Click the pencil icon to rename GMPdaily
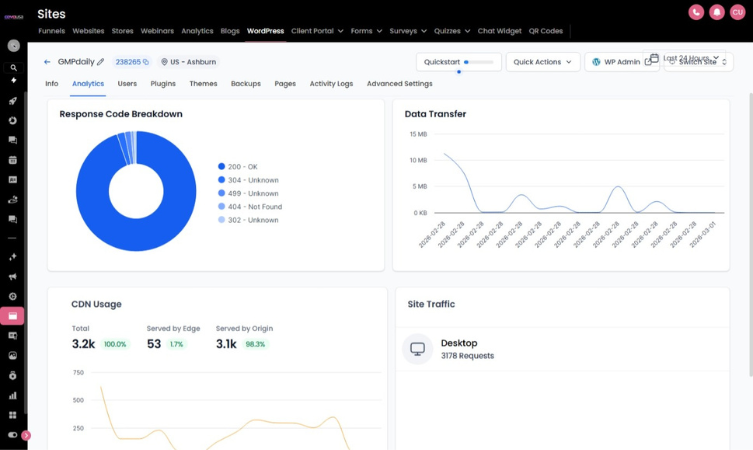753x450 pixels. tap(100, 62)
